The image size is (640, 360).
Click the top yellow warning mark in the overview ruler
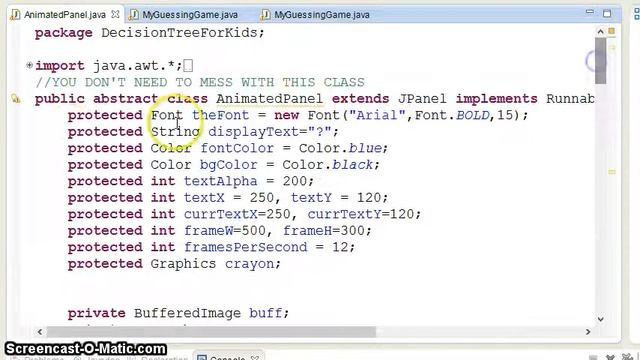[612, 48]
